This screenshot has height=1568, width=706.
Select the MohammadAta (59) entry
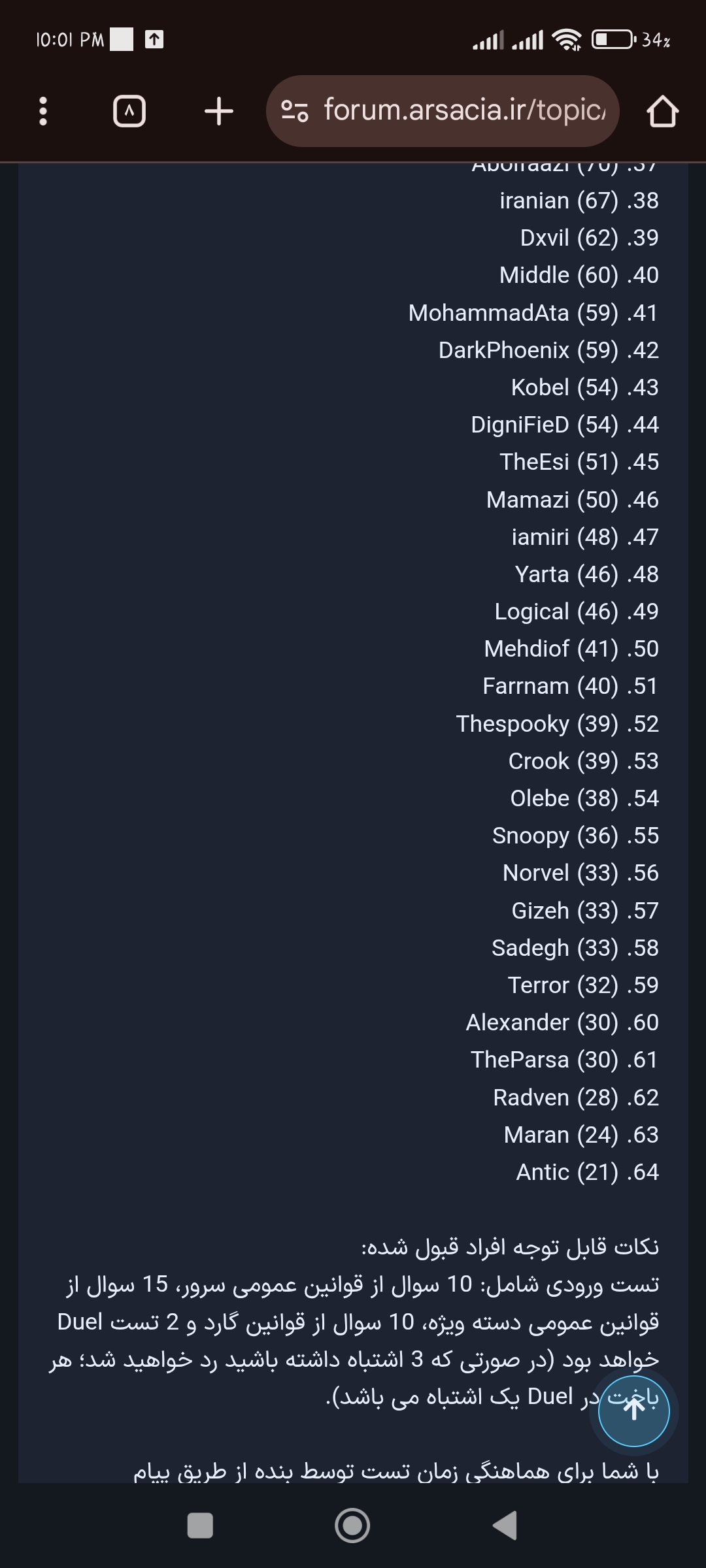[533, 313]
